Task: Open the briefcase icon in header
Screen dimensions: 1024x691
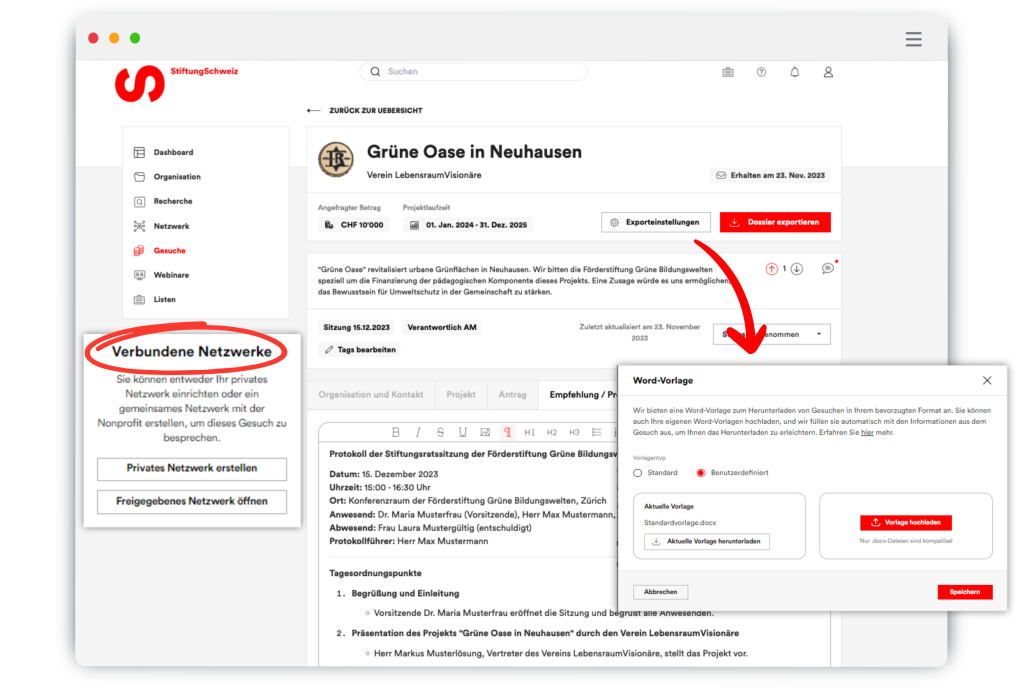Action: [728, 72]
